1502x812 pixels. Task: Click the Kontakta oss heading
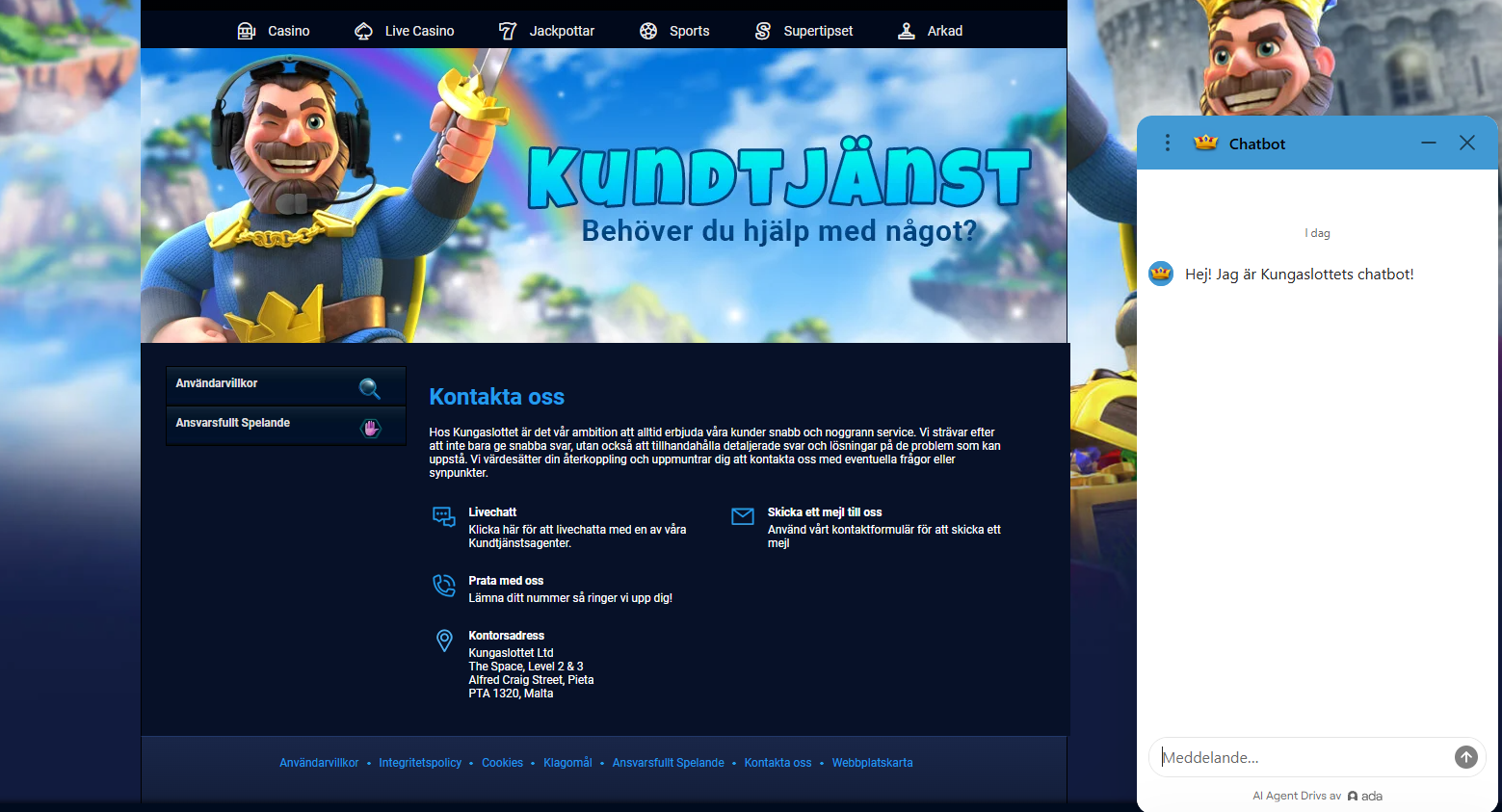(x=497, y=397)
